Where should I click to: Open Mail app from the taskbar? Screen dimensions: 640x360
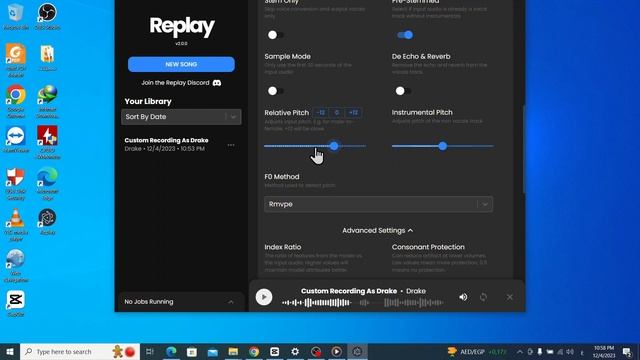click(213, 351)
